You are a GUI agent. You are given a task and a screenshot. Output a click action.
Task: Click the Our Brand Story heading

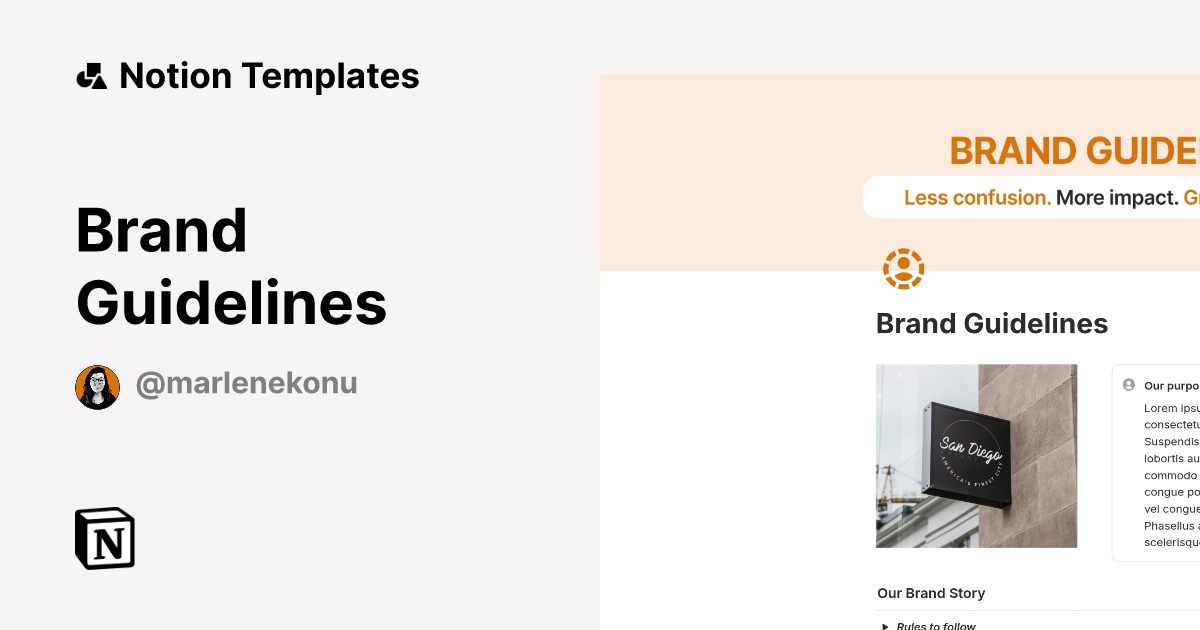pyautogui.click(x=931, y=593)
